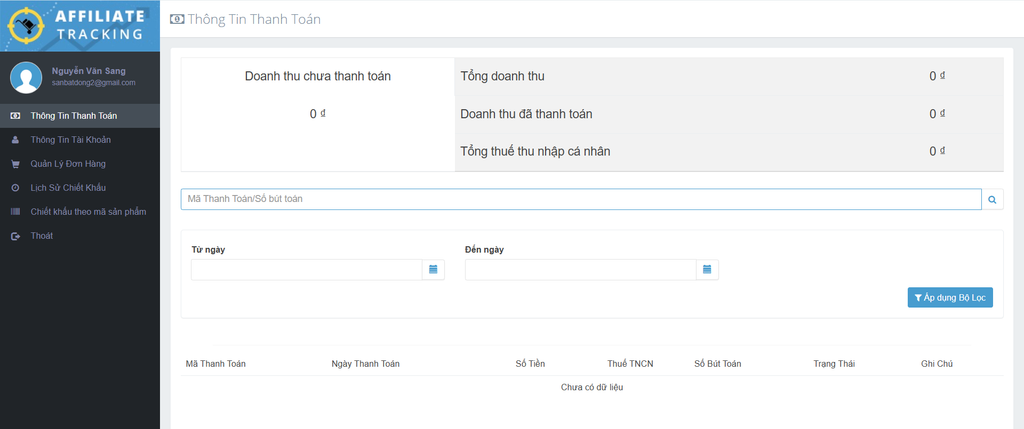Click the Nguyễn Văn Sang username
The height and width of the screenshot is (429, 1024).
(88, 71)
